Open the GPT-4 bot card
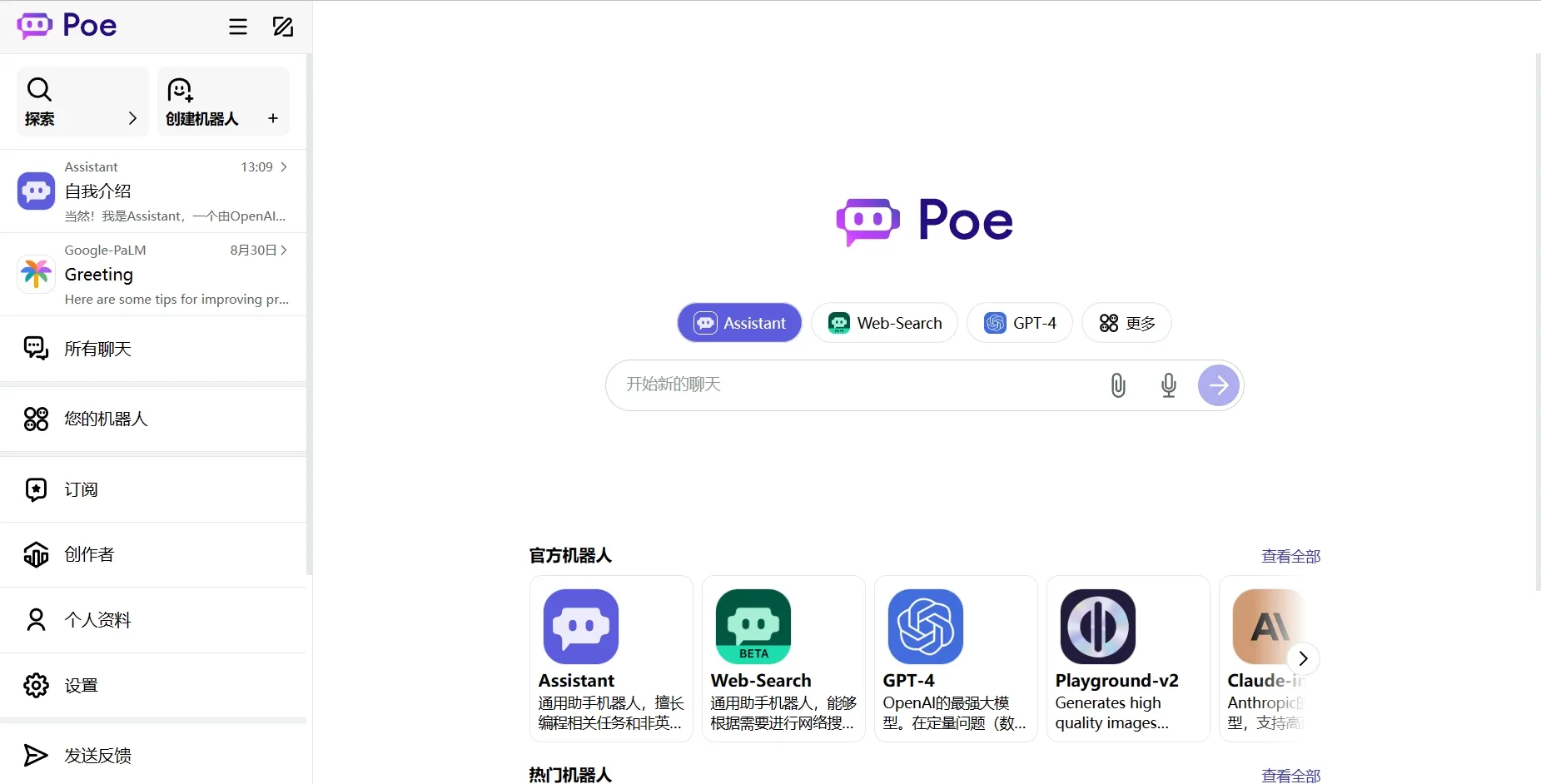1541x784 pixels. pyautogui.click(x=956, y=658)
